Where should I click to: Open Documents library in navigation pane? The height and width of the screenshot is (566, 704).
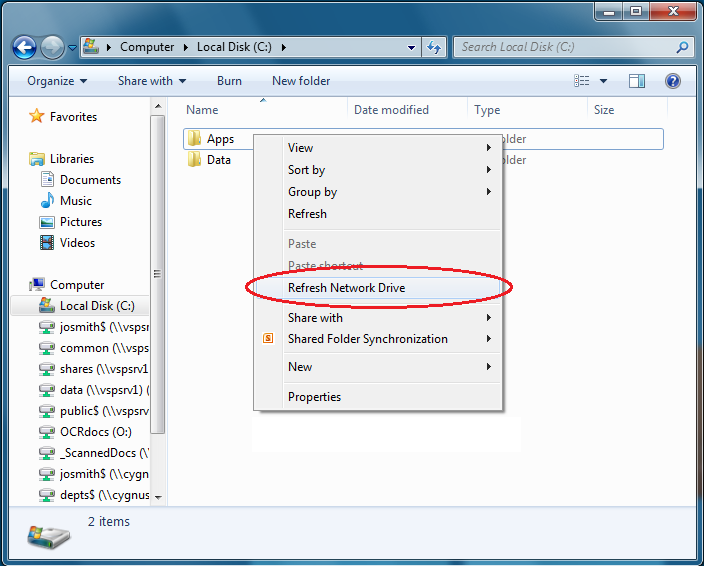(x=90, y=180)
